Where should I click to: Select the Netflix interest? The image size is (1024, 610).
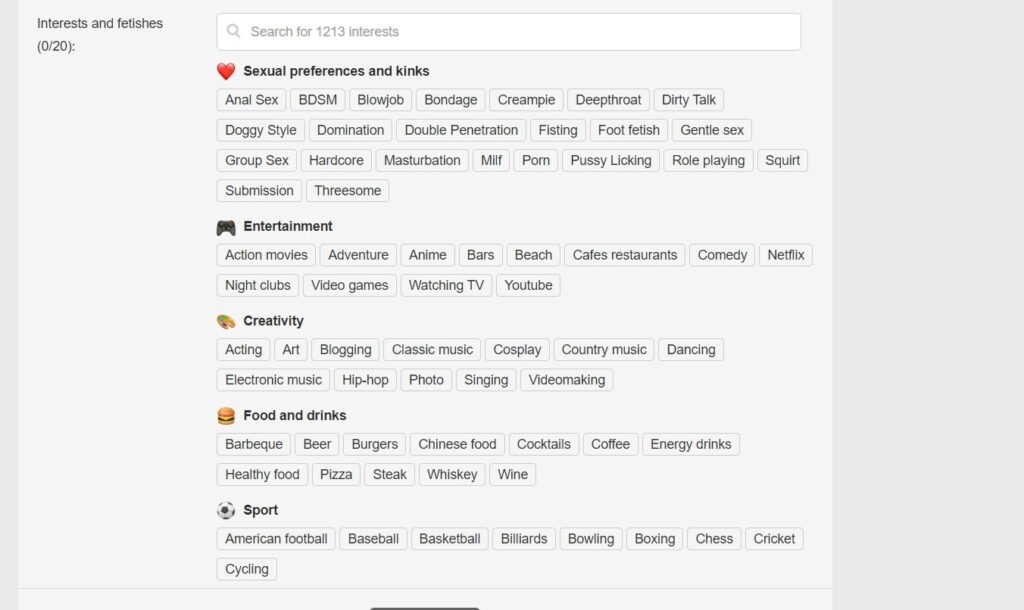click(785, 255)
